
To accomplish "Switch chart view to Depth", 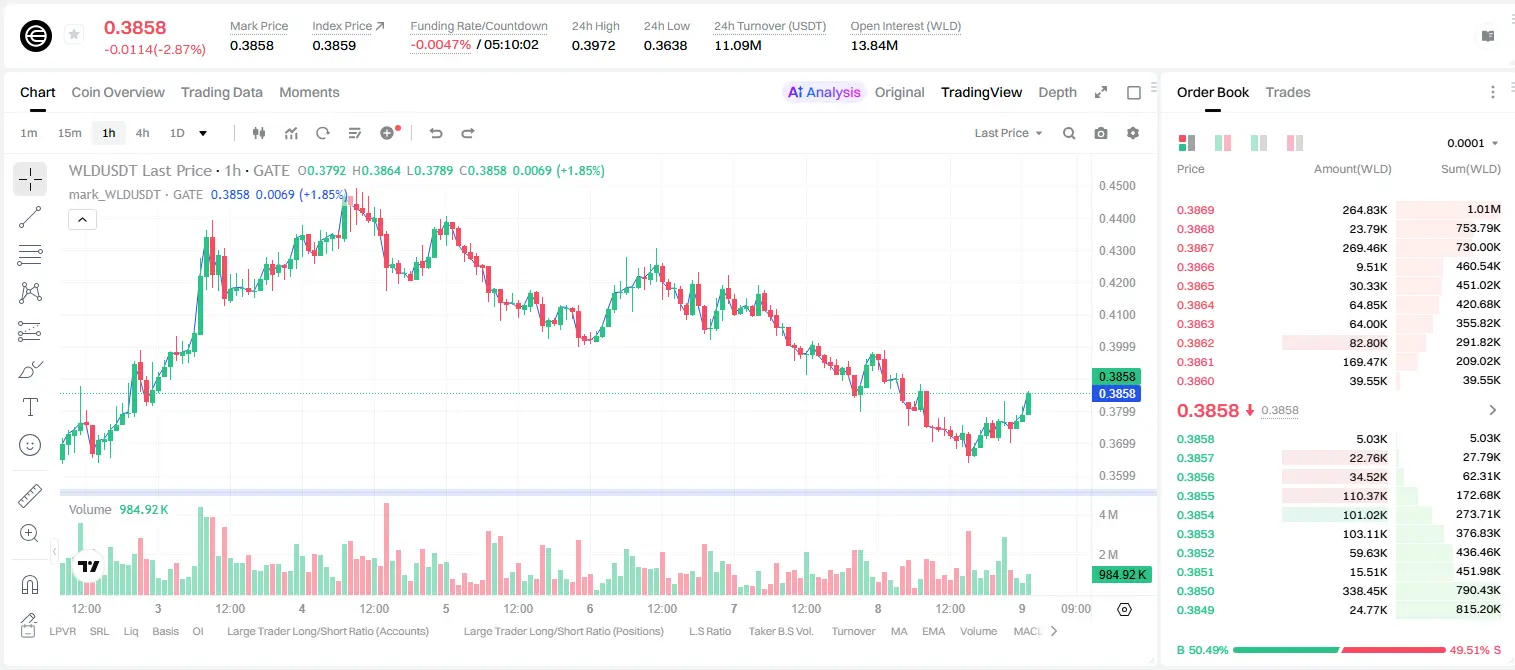I will coord(1057,92).
